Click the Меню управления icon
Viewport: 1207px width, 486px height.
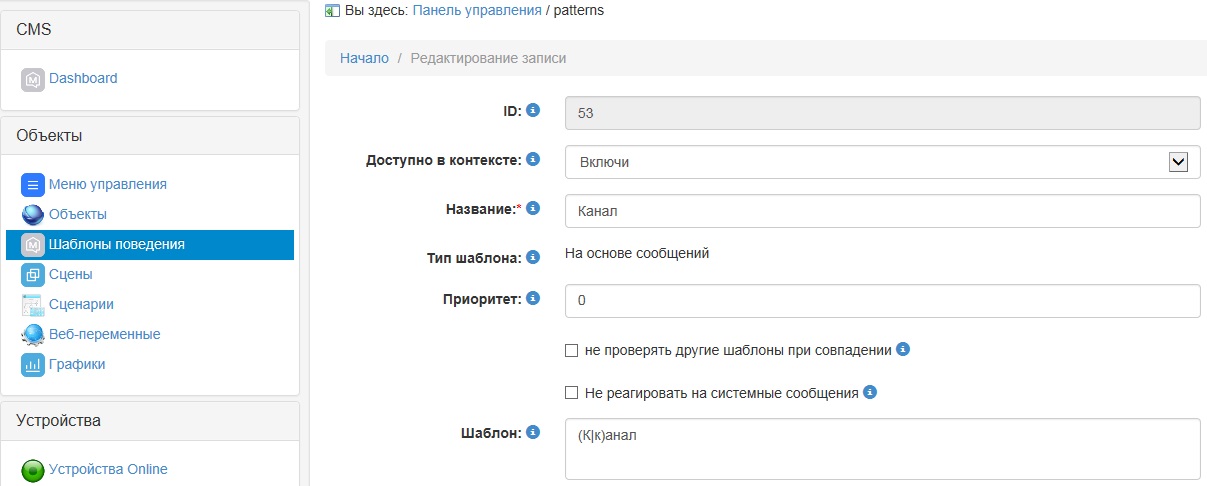(x=33, y=185)
